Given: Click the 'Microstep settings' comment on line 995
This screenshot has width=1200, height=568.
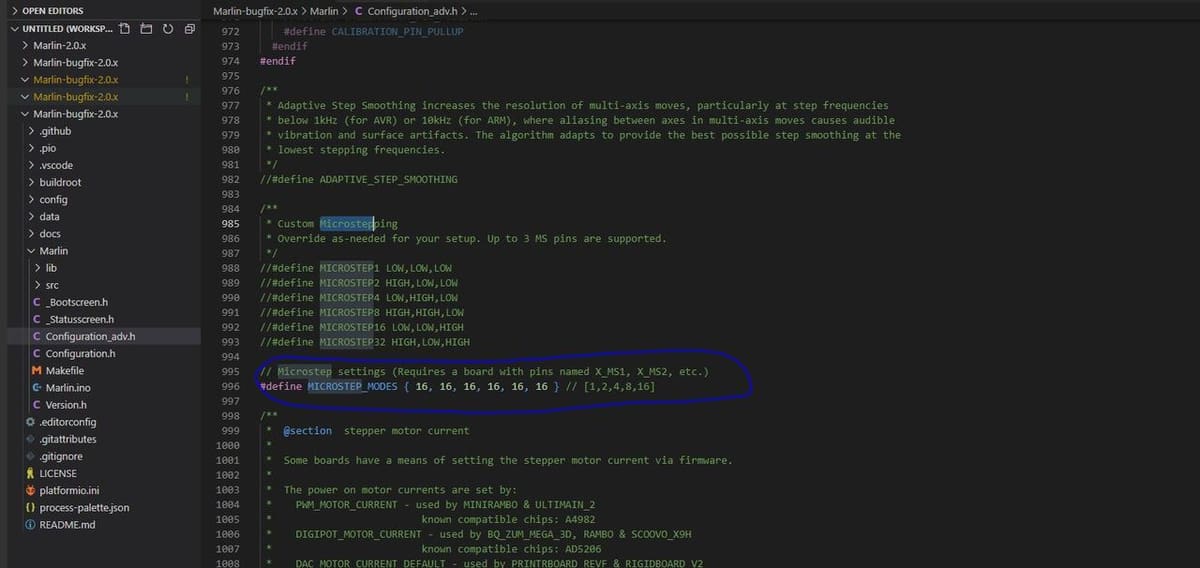Looking at the screenshot, I should point(483,371).
